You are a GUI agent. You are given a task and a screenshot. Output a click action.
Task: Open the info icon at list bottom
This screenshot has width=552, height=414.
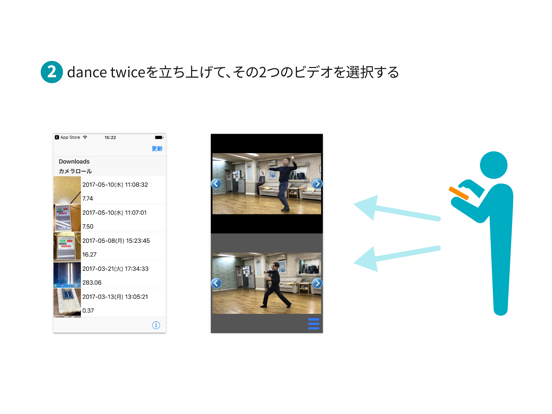[x=156, y=325]
